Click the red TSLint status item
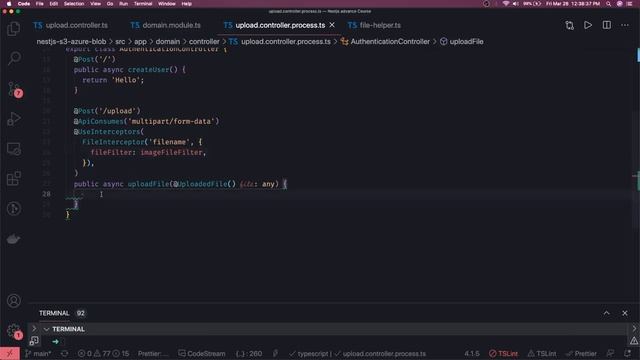Screen dimensions: 640x360 [503, 353]
